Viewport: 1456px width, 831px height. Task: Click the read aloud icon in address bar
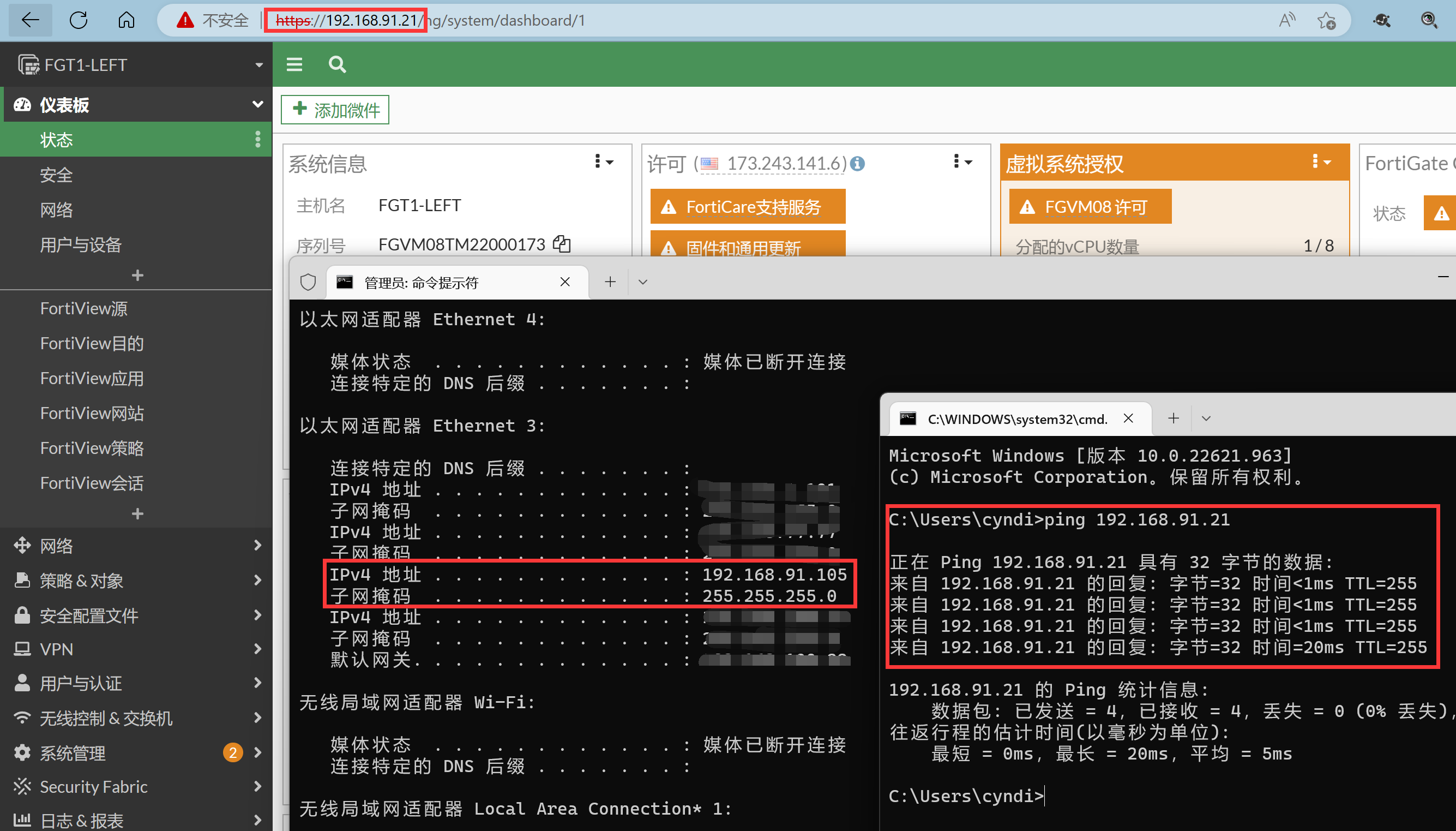pos(1286,21)
